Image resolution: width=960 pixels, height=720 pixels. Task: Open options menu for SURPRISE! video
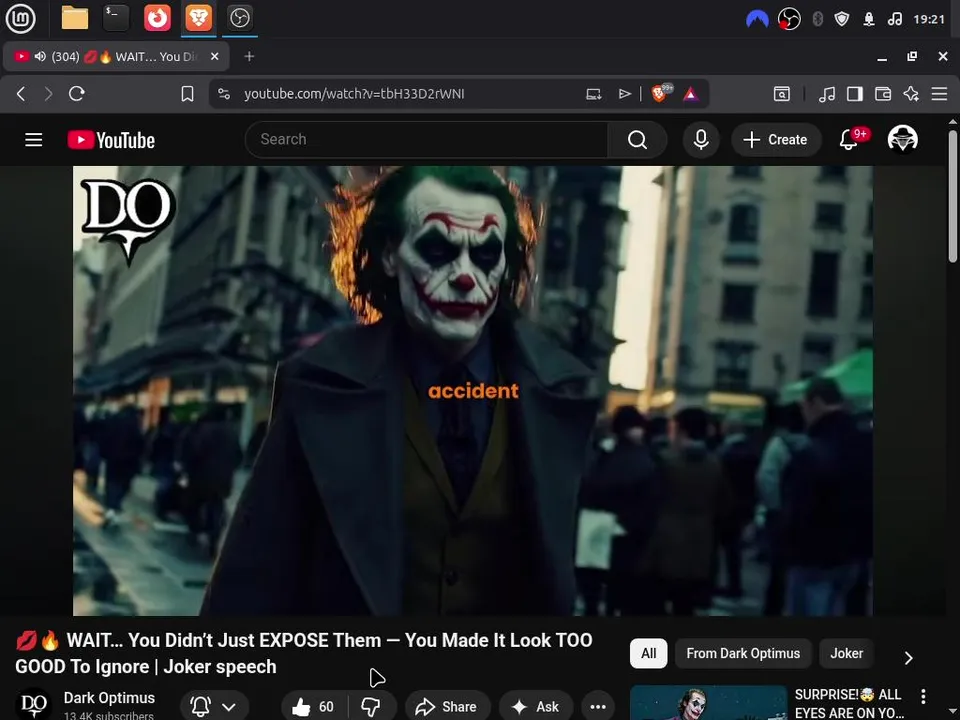click(923, 696)
